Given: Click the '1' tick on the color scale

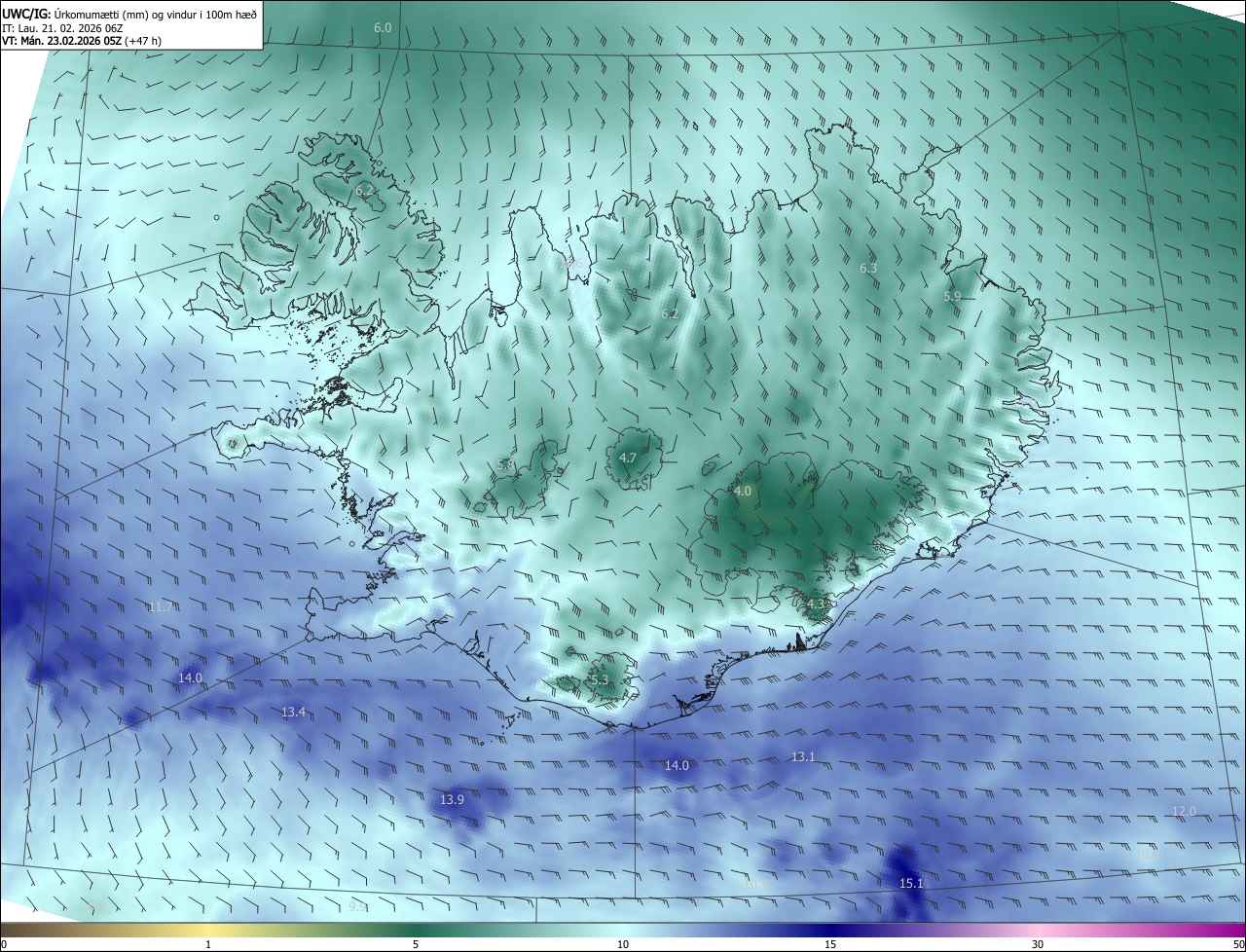Looking at the screenshot, I should click(208, 944).
